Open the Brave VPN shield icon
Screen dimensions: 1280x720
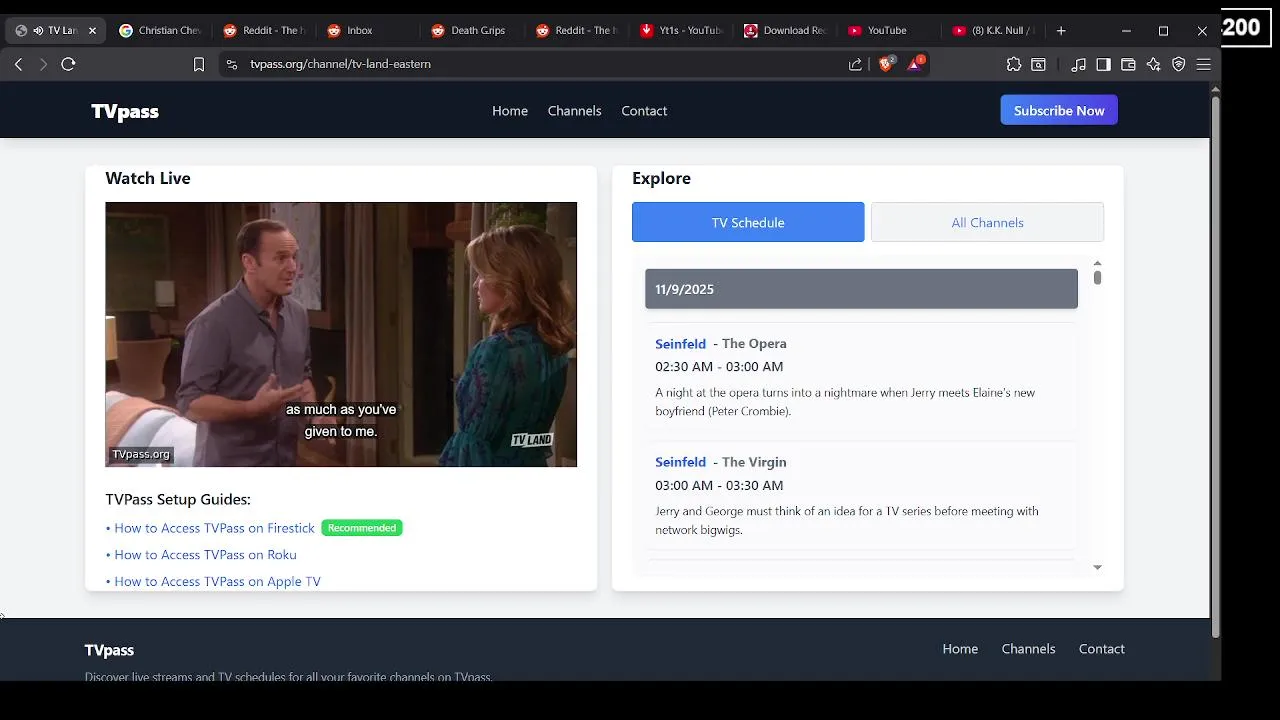click(1178, 64)
